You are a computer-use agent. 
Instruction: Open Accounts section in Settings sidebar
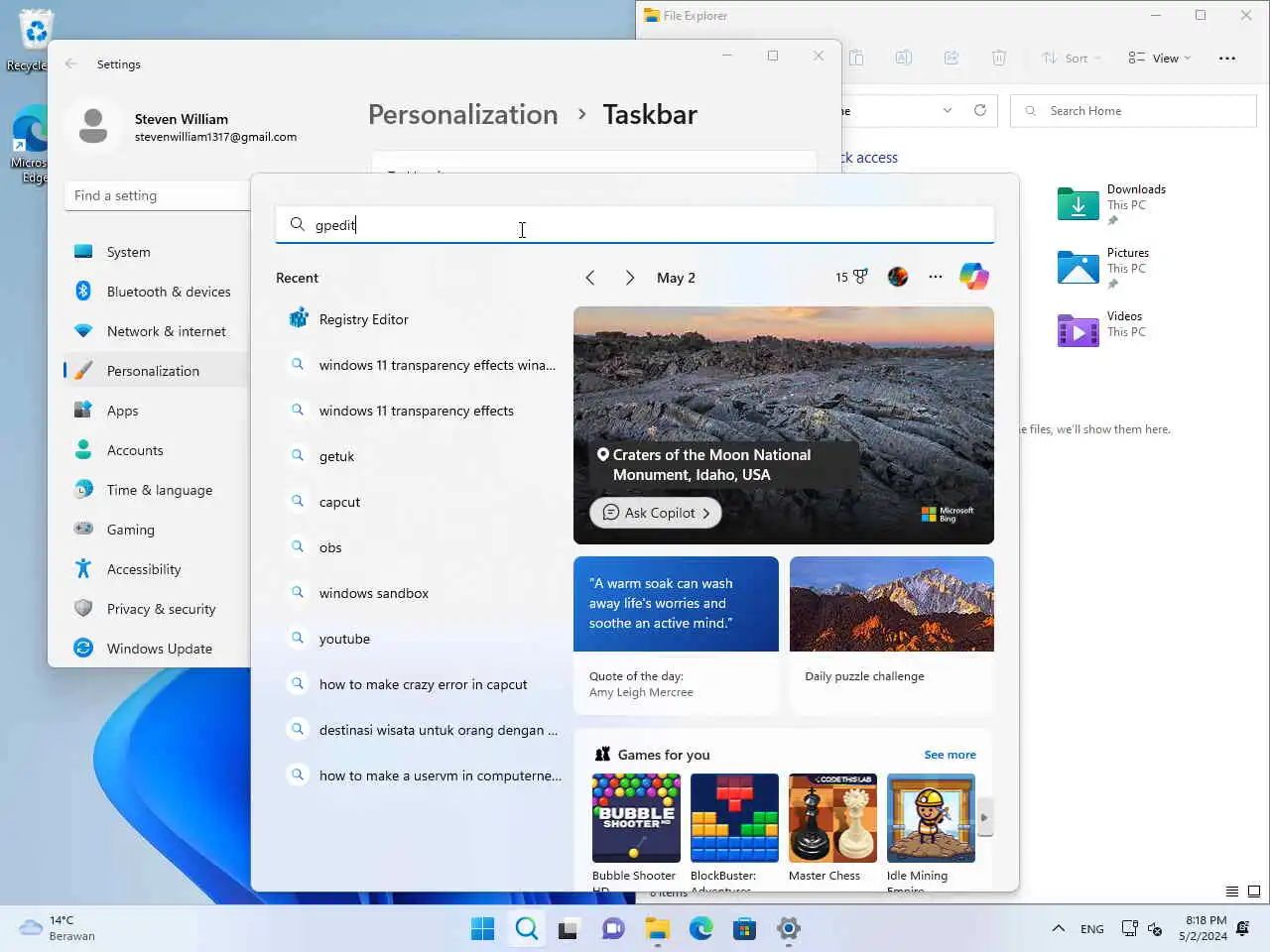(x=157, y=450)
